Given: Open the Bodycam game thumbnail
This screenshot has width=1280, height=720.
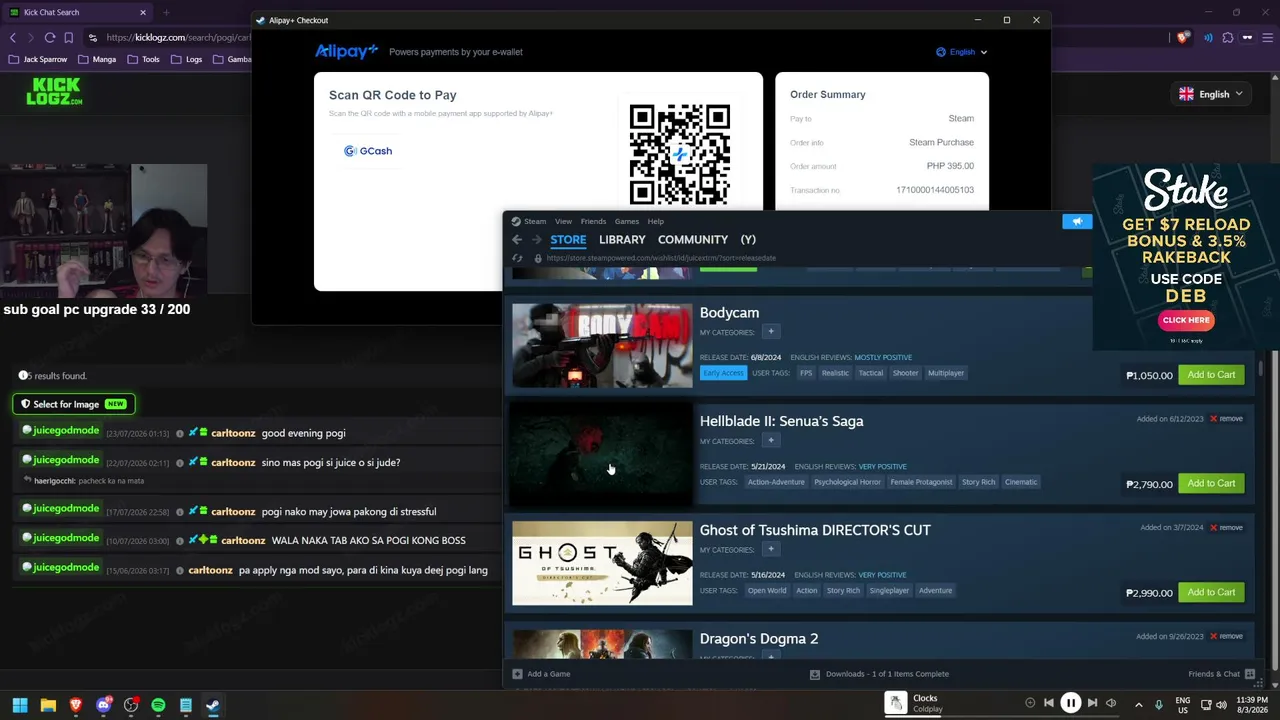Looking at the screenshot, I should (x=602, y=345).
